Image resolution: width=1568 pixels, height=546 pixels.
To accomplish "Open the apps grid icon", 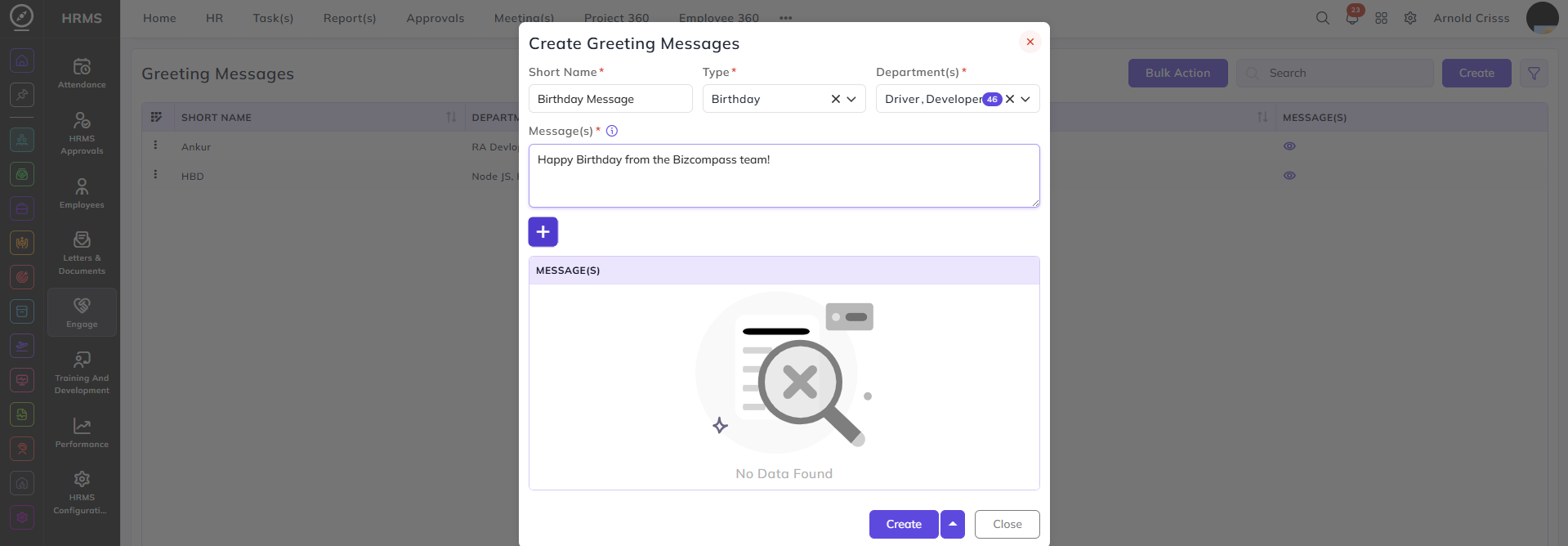I will 1381,18.
